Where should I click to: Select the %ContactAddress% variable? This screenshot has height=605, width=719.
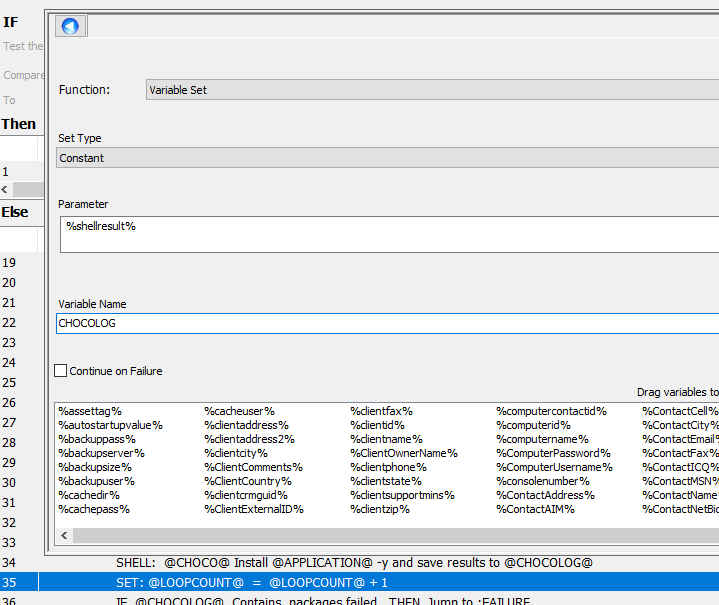[545, 495]
